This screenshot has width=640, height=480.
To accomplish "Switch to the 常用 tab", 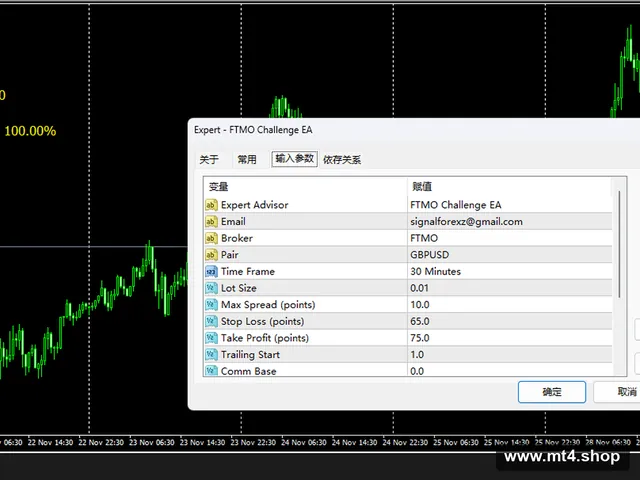I will [247, 160].
